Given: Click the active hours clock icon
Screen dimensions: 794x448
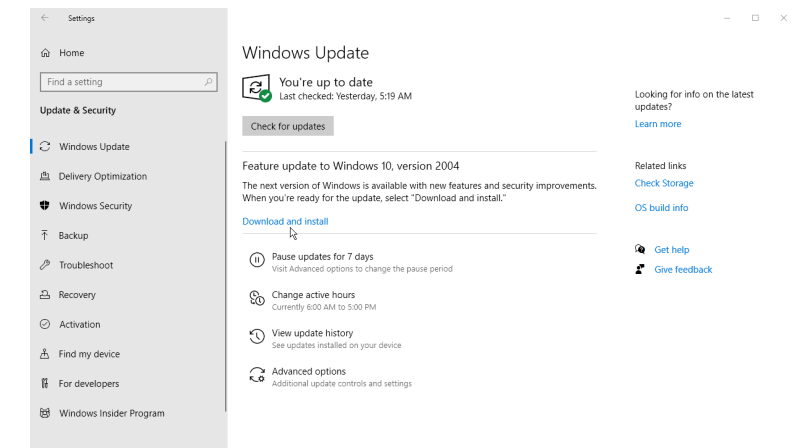Looking at the screenshot, I should pyautogui.click(x=257, y=298).
